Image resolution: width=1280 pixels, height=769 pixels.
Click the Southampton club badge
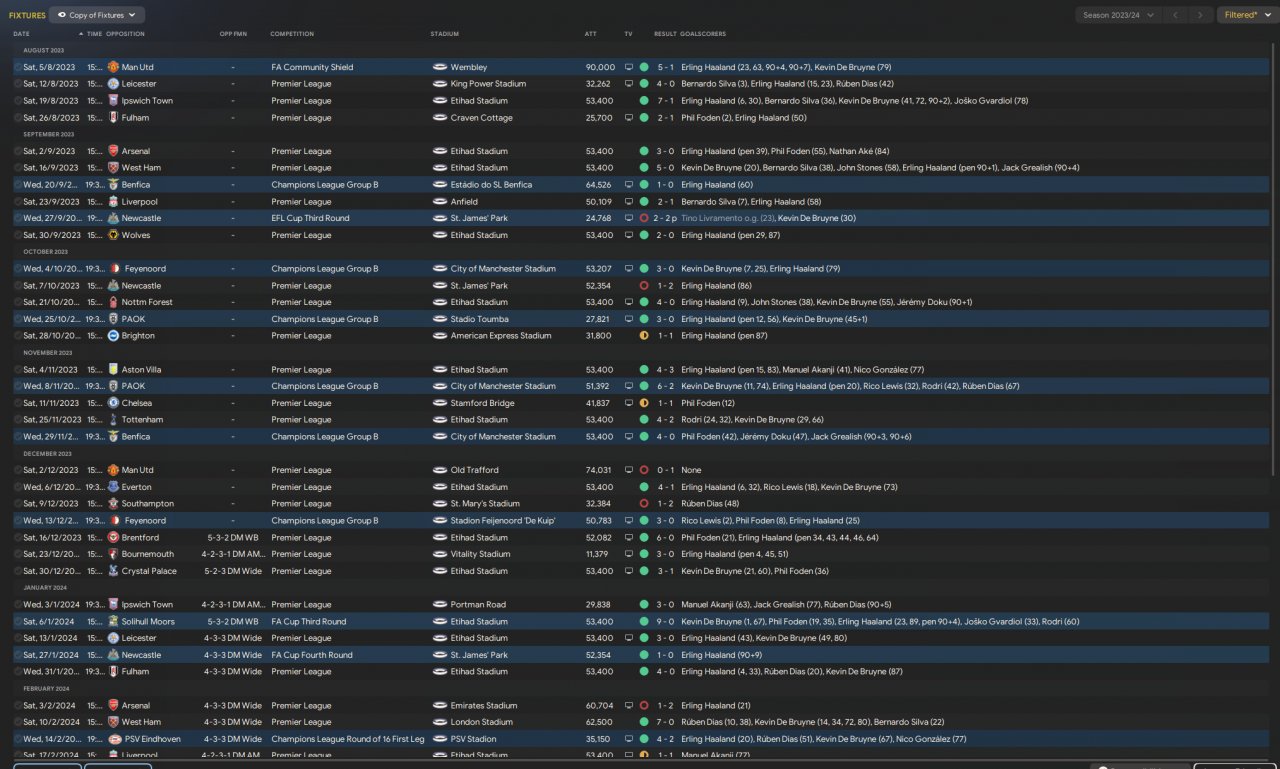click(113, 504)
